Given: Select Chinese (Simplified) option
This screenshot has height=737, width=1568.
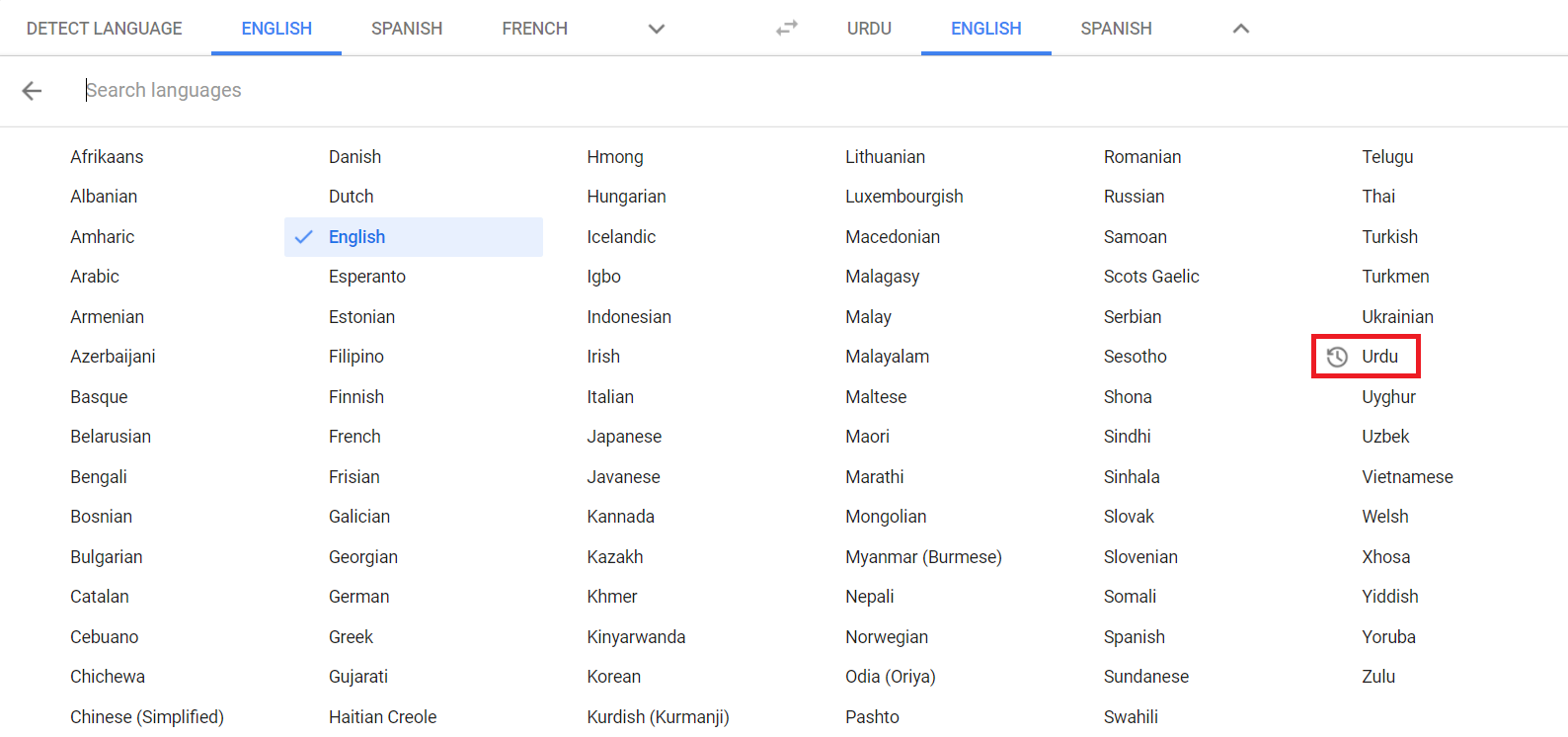Looking at the screenshot, I should click(x=147, y=716).
